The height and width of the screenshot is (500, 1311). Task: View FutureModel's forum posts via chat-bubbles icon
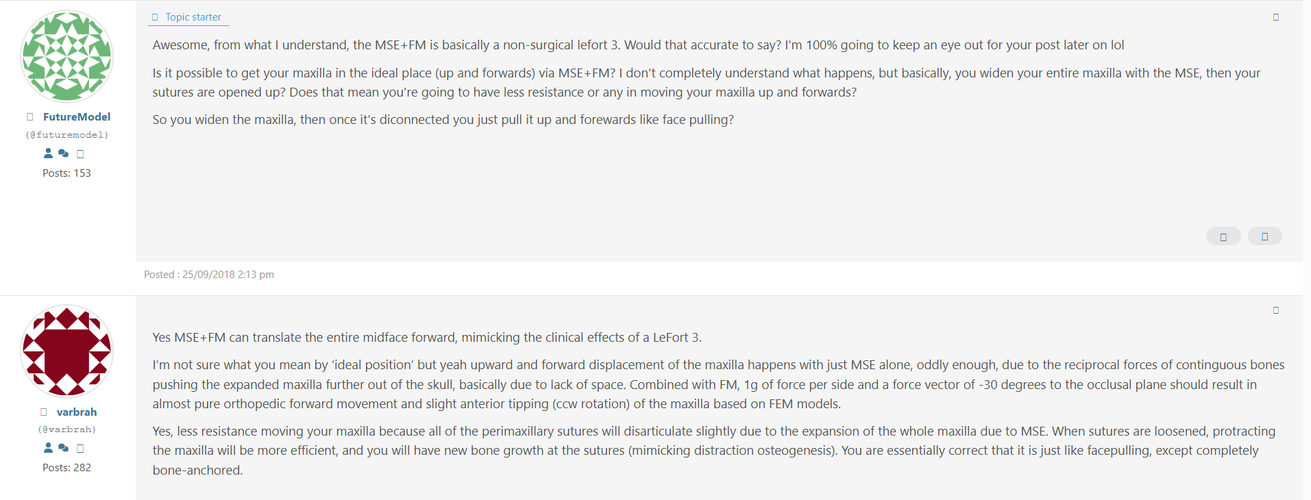(63, 154)
